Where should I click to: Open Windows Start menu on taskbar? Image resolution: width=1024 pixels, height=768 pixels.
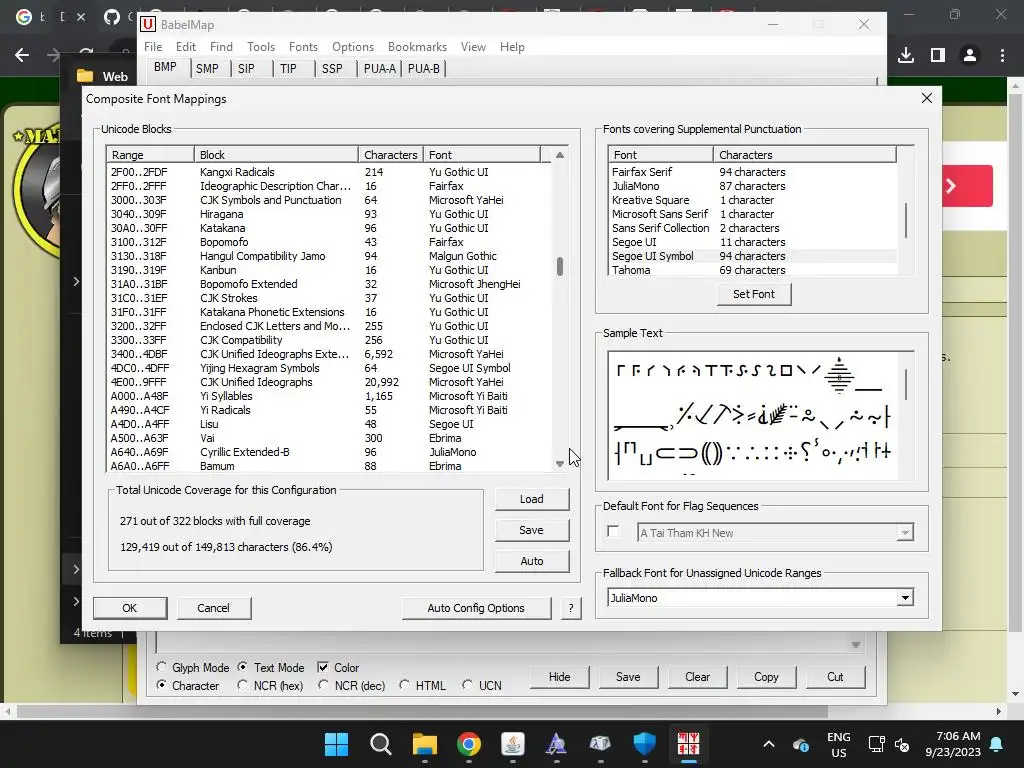click(336, 744)
